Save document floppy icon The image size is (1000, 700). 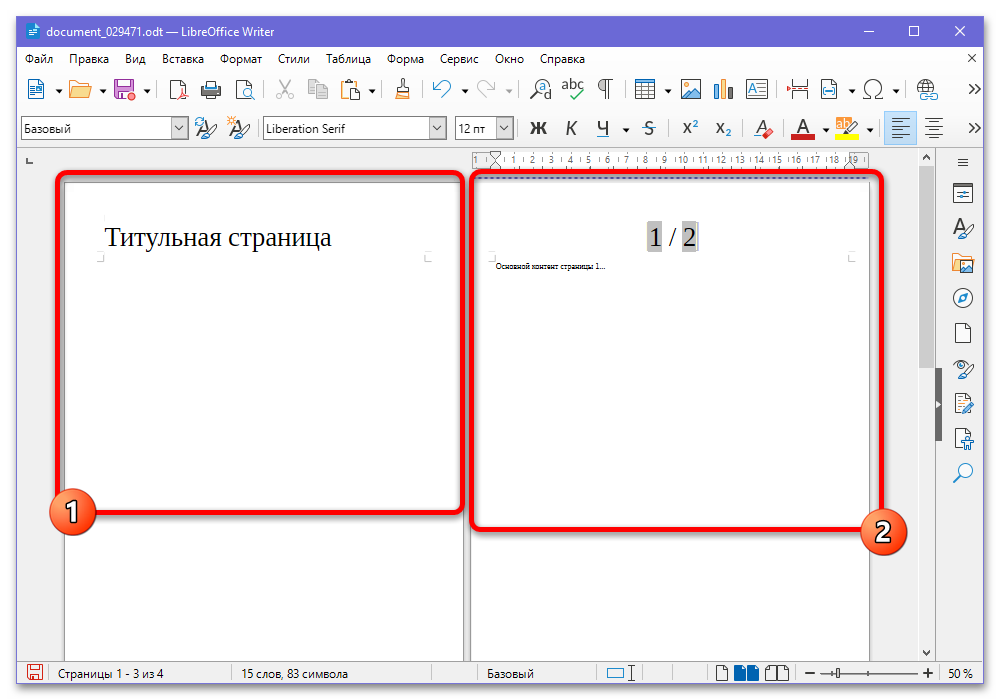124,89
